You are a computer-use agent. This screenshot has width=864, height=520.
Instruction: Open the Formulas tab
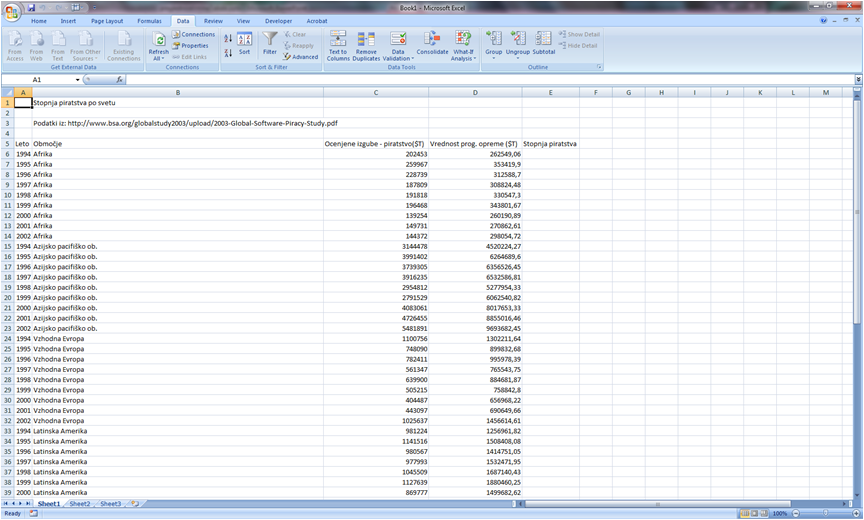point(149,21)
